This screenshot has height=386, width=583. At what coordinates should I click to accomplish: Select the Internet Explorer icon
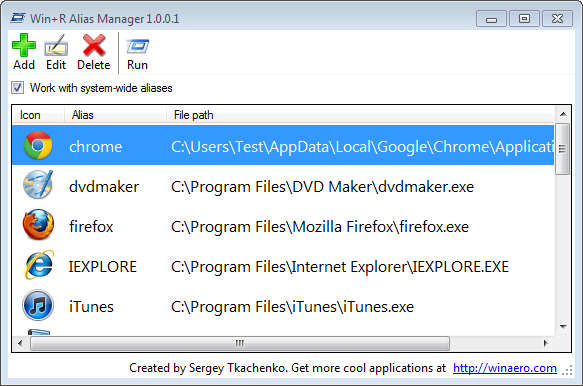click(39, 265)
